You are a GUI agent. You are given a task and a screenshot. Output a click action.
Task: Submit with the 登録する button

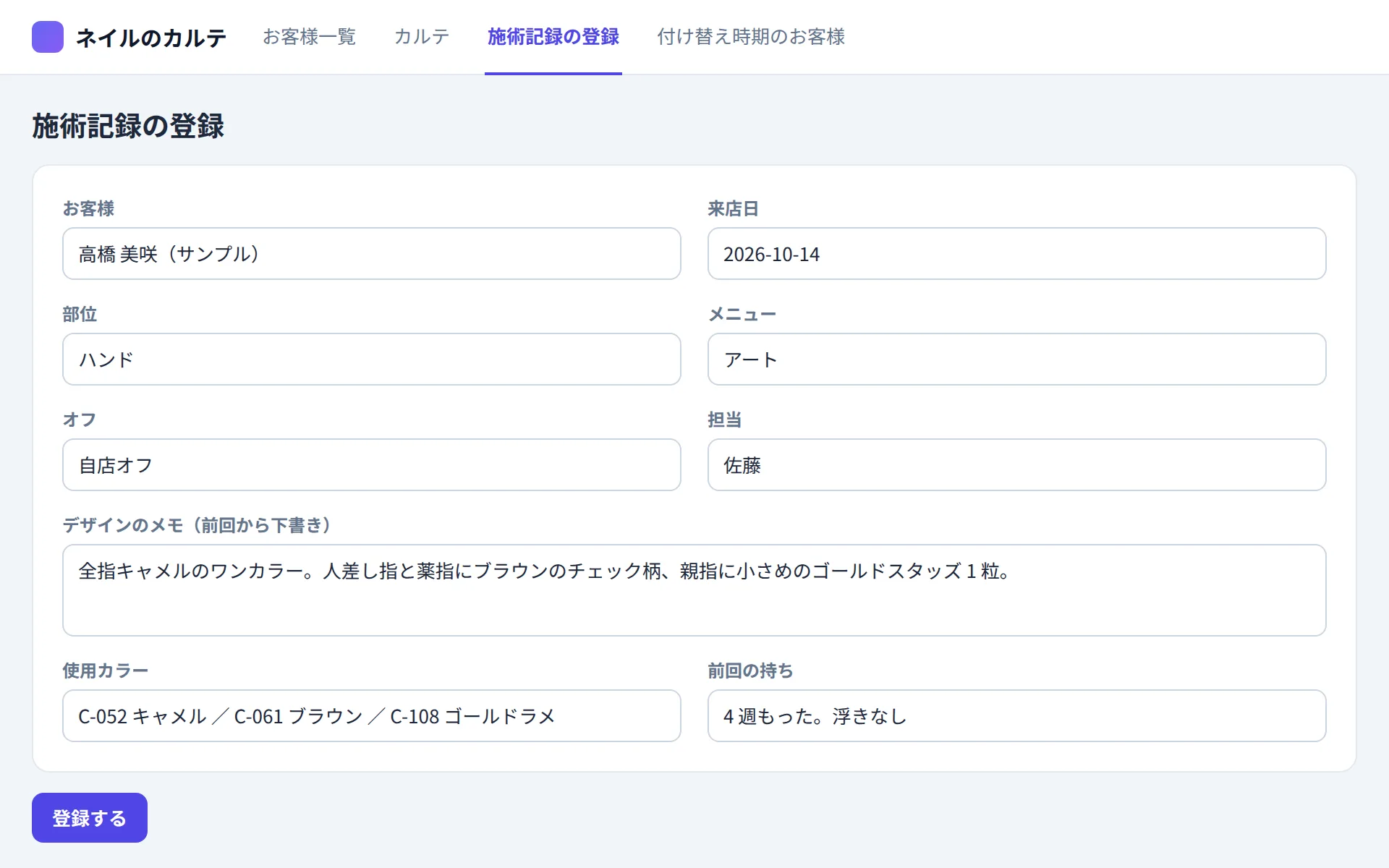pos(90,818)
